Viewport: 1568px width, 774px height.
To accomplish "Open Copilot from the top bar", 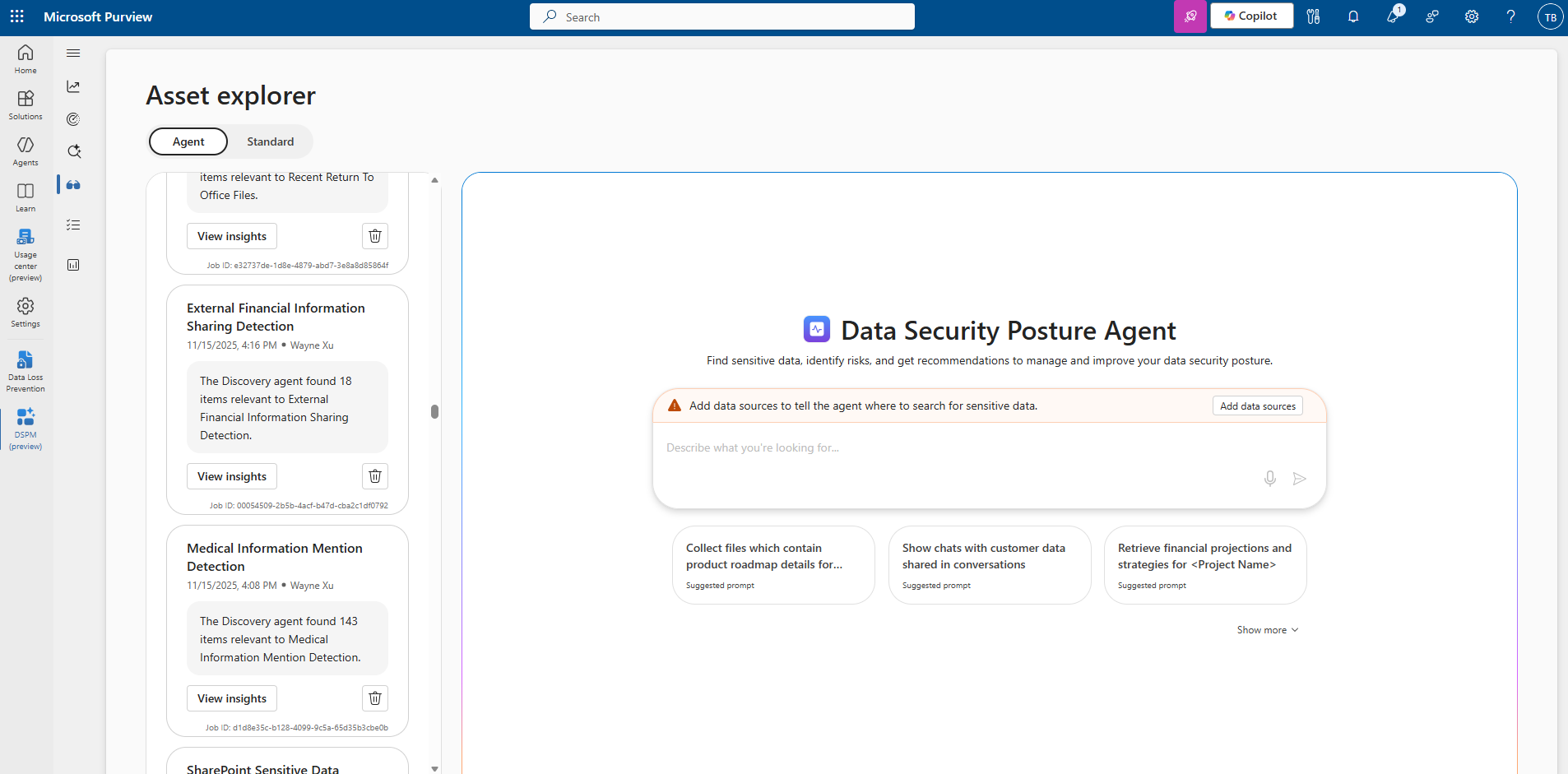I will [1251, 16].
